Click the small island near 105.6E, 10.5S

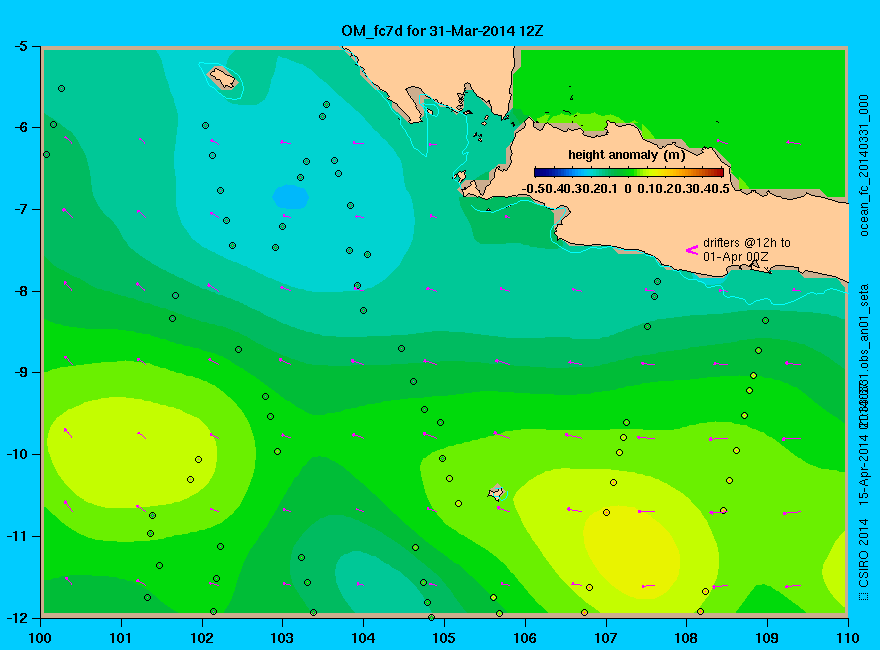coord(496,493)
